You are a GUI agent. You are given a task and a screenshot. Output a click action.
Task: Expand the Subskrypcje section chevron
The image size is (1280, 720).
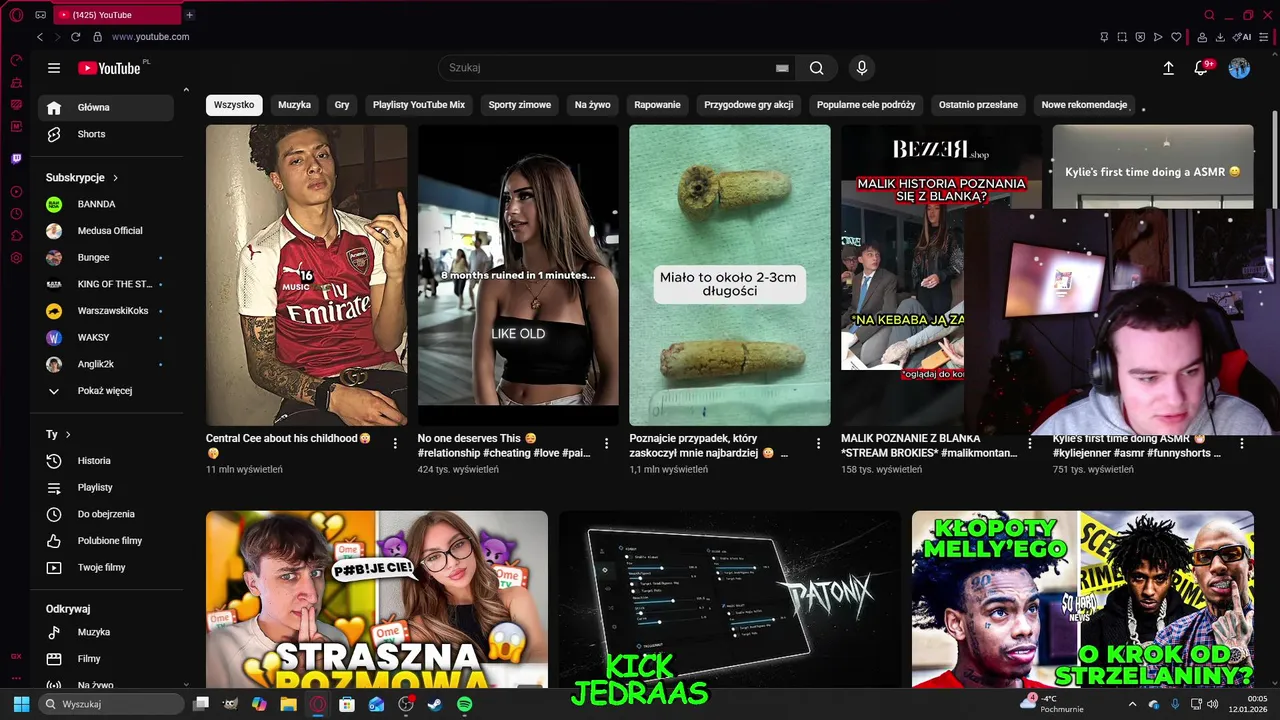(x=115, y=178)
